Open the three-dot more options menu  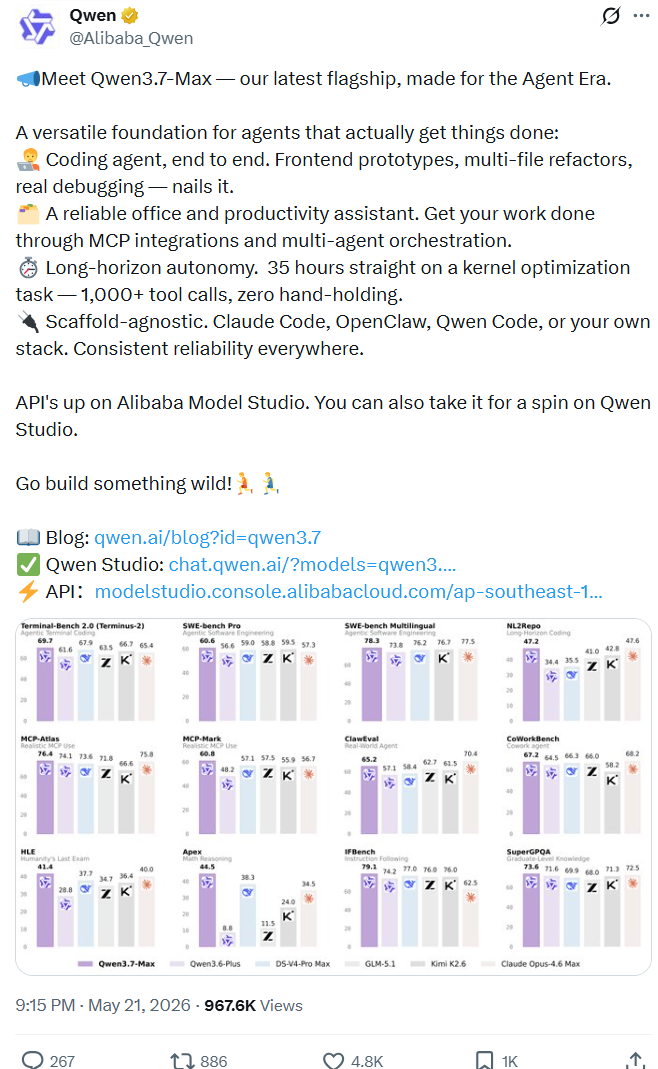(642, 15)
